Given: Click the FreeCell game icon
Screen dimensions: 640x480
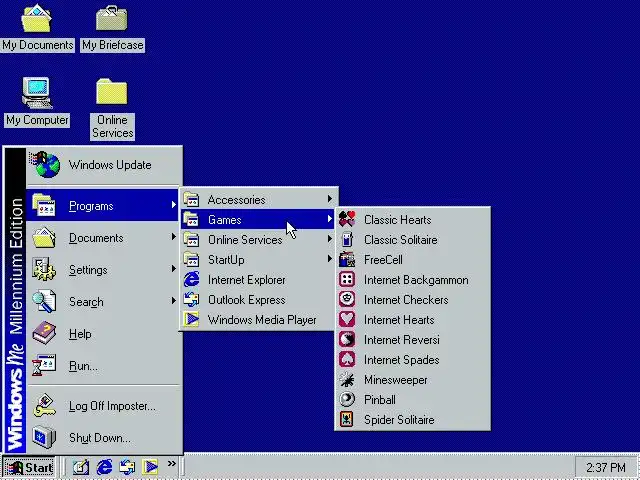Looking at the screenshot, I should [x=347, y=260].
